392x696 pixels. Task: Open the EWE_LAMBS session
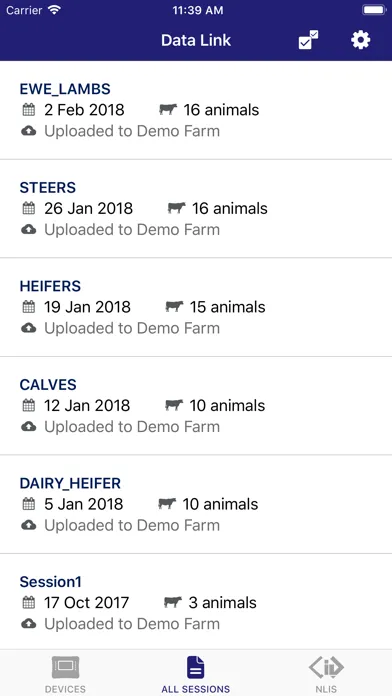click(196, 110)
